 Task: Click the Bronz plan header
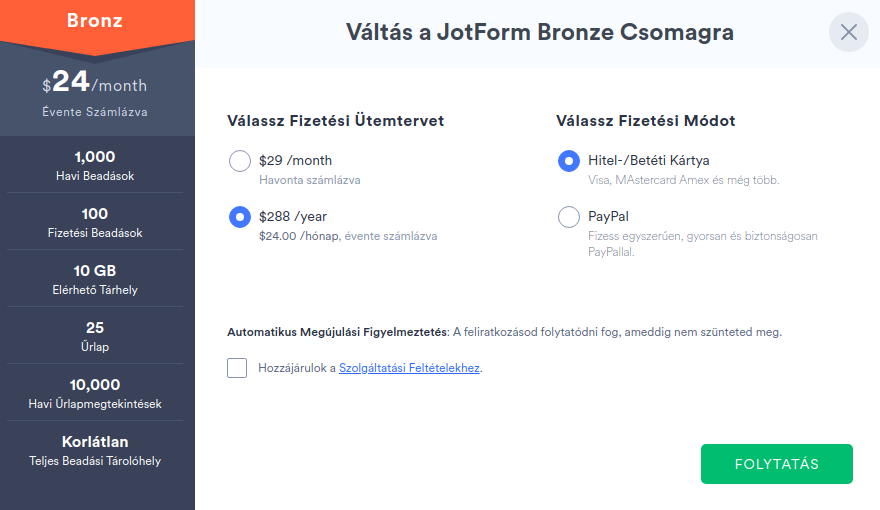pos(97,21)
